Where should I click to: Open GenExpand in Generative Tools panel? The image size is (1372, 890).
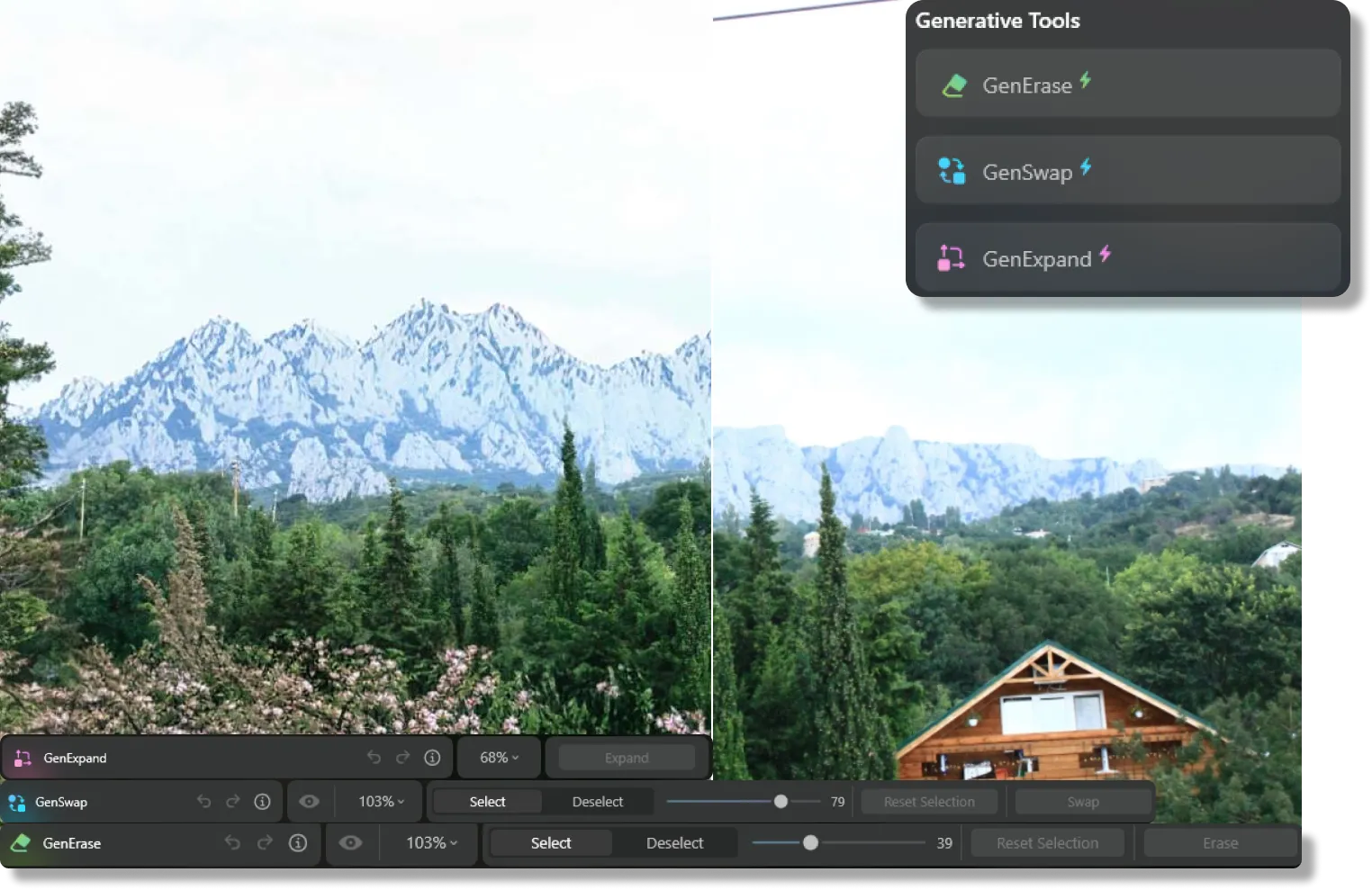coord(1127,257)
